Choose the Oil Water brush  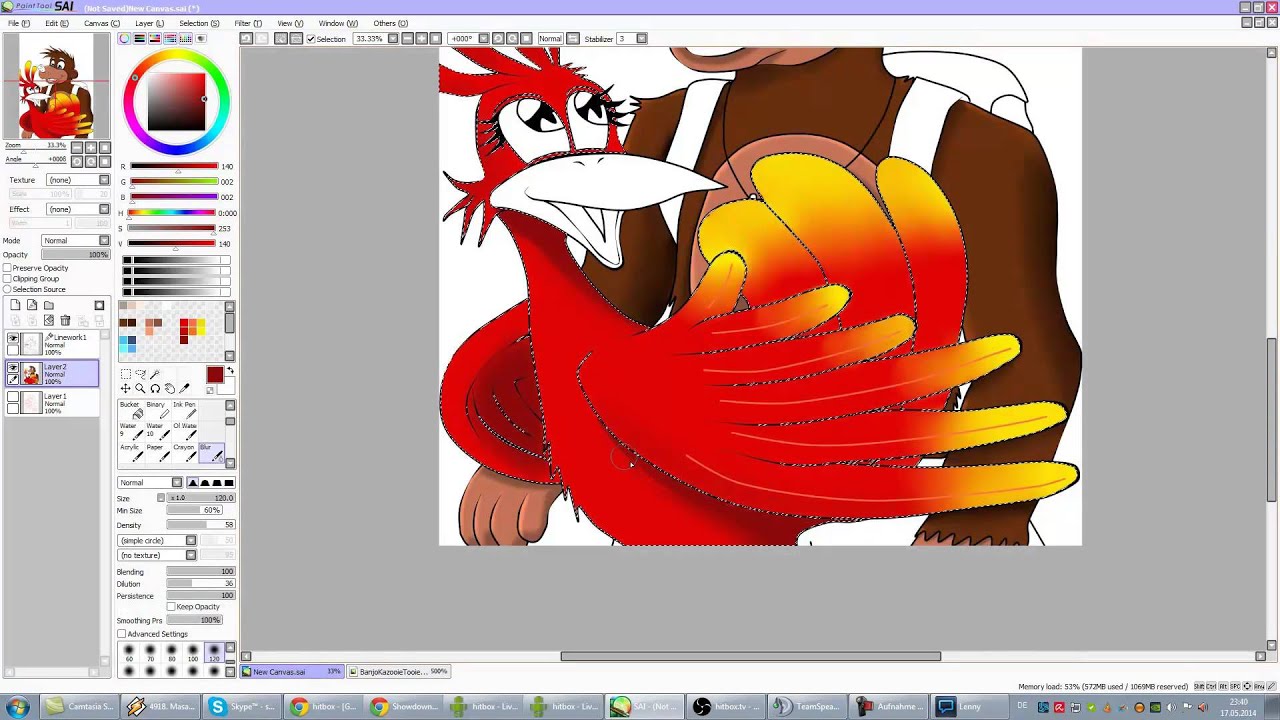tap(184, 431)
